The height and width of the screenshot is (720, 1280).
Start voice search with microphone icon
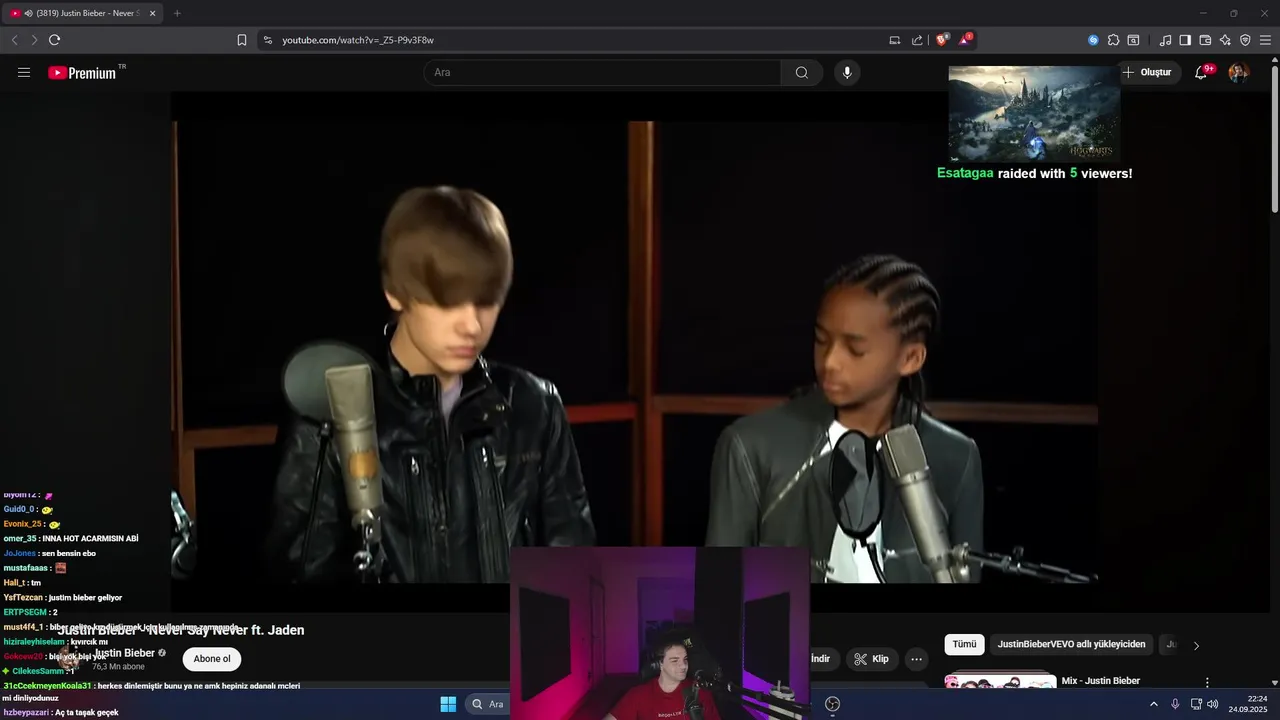tap(847, 73)
